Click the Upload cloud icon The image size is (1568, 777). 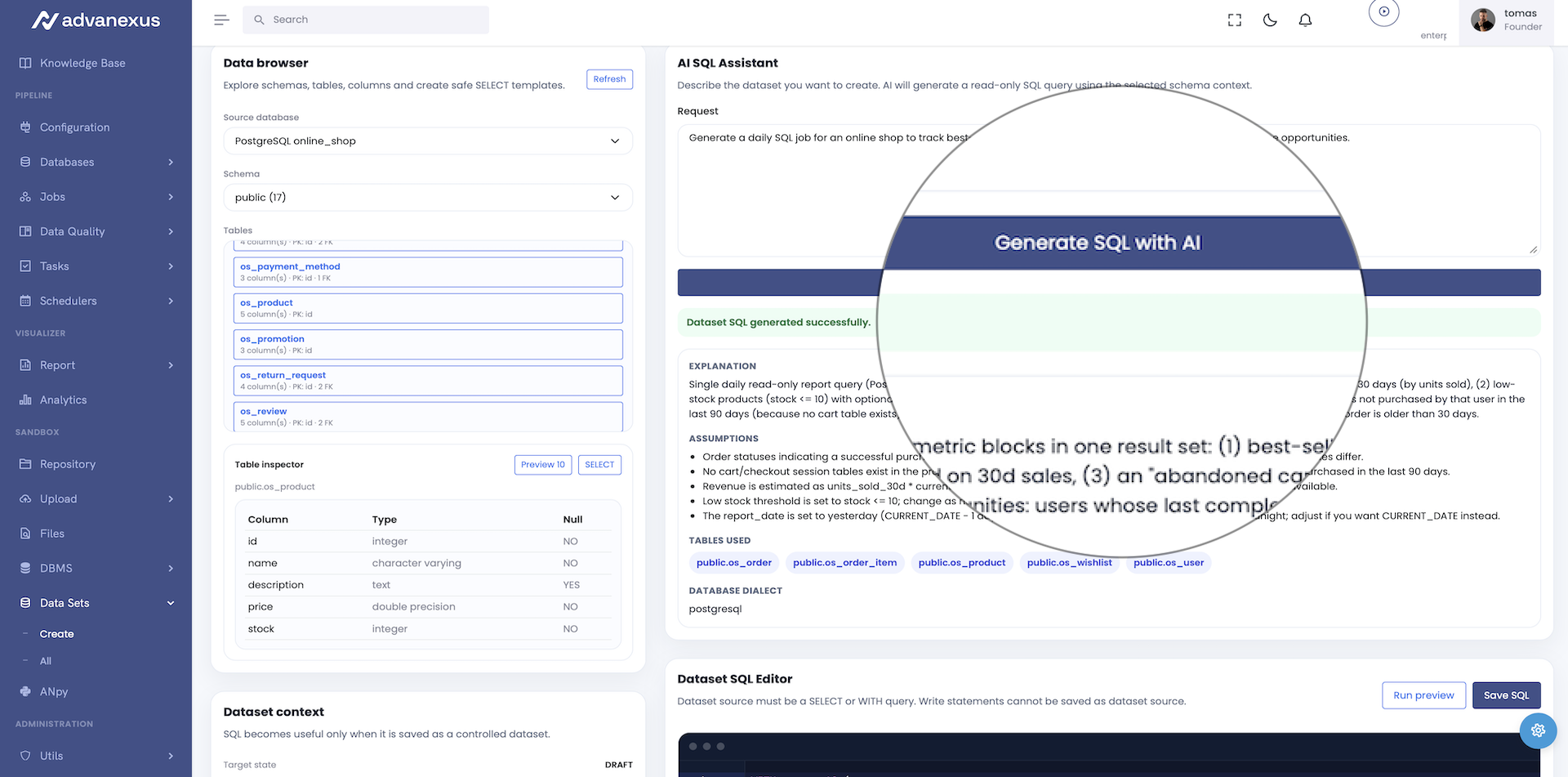[25, 498]
